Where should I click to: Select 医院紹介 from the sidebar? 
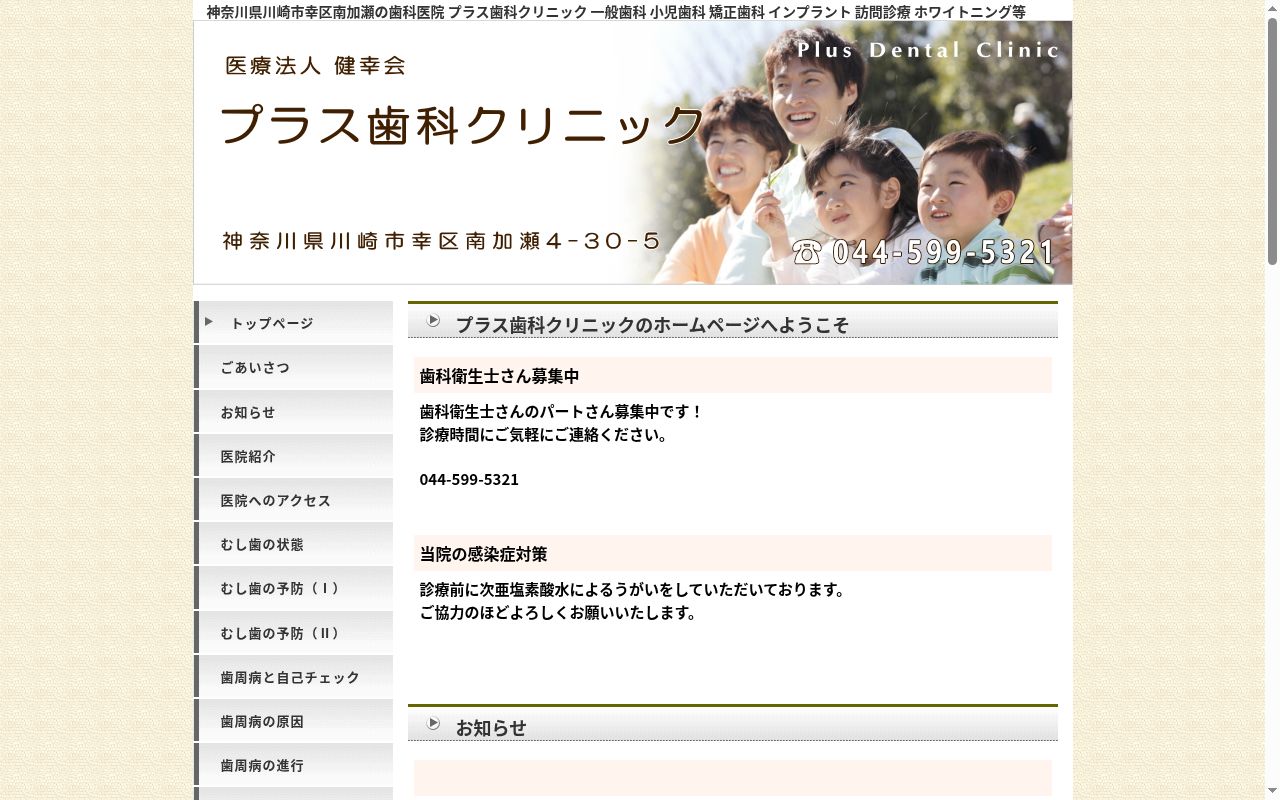click(294, 456)
